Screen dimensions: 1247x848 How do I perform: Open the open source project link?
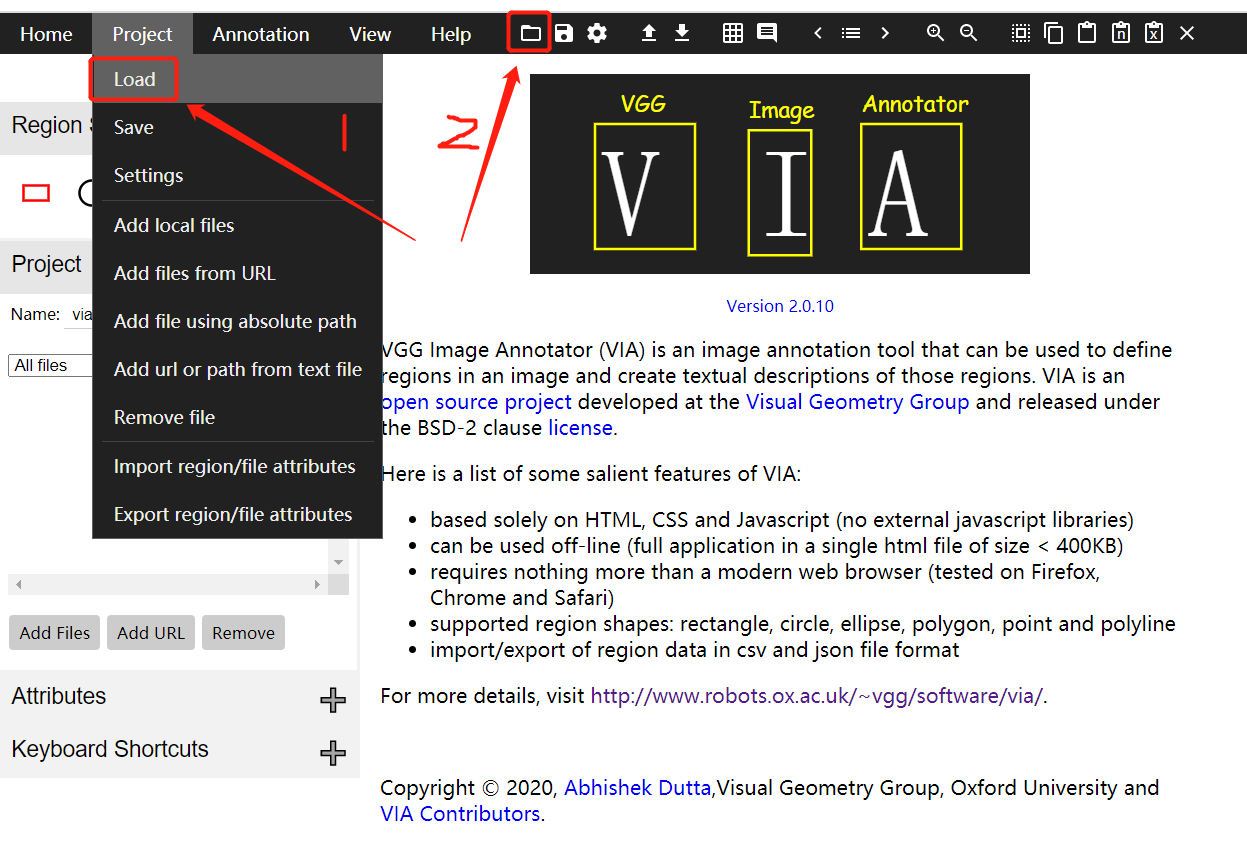coord(476,401)
